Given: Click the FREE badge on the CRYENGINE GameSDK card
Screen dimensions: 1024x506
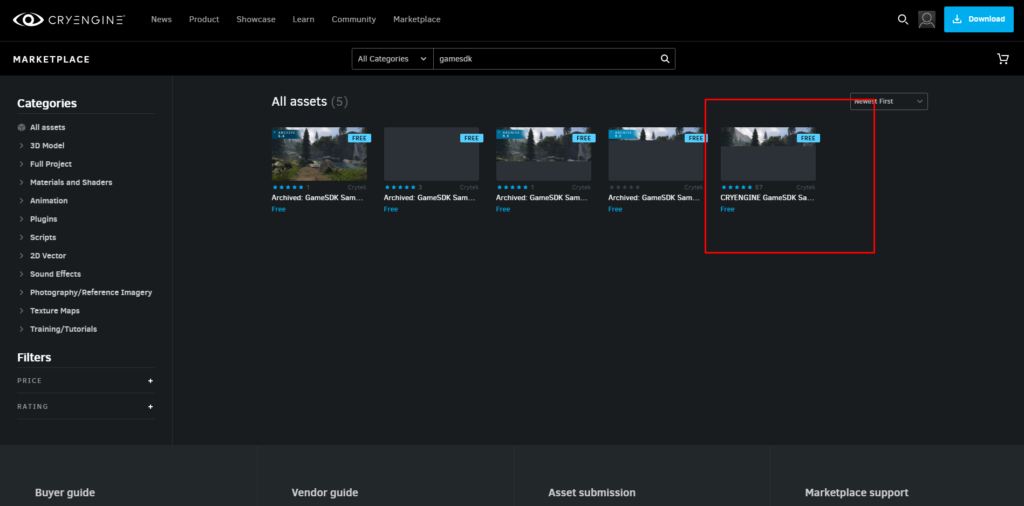Looking at the screenshot, I should [808, 138].
